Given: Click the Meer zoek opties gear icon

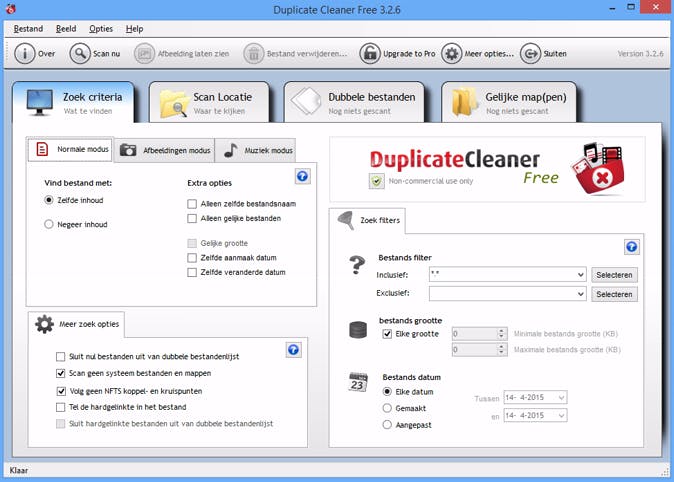Looking at the screenshot, I should [44, 324].
